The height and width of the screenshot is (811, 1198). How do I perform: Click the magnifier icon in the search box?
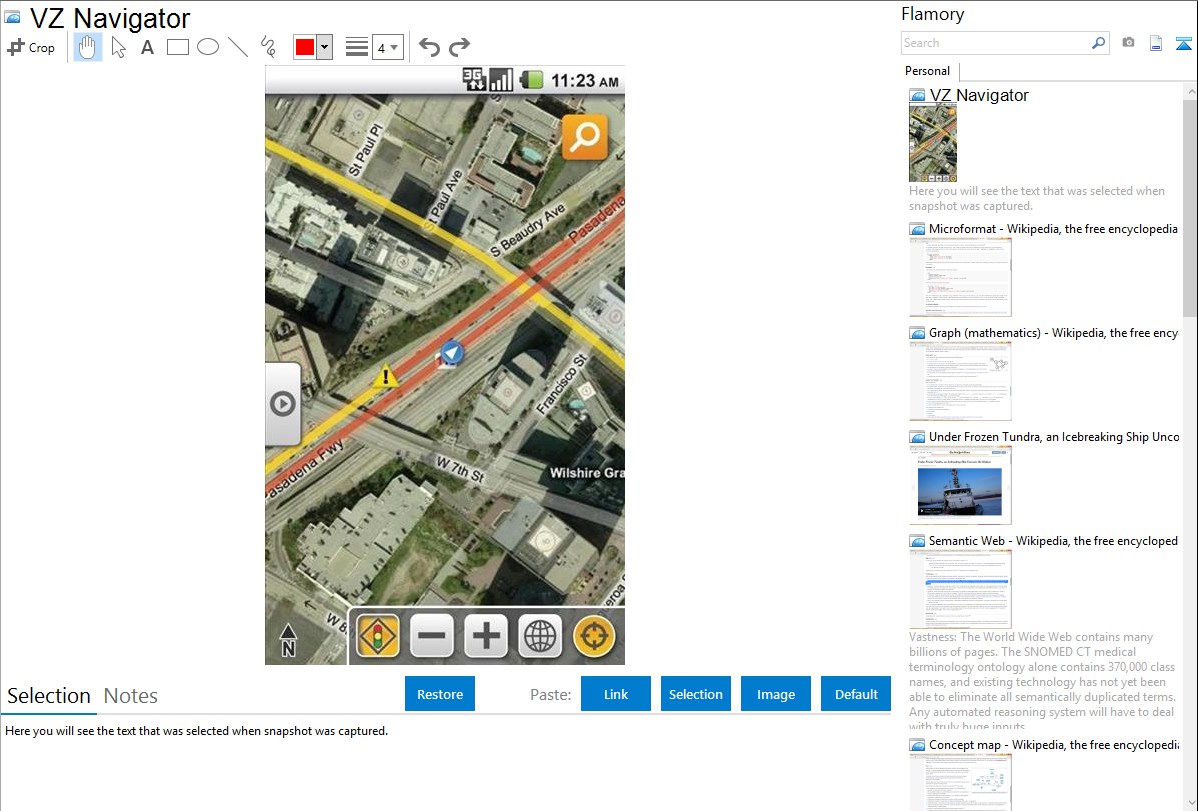pos(1099,43)
